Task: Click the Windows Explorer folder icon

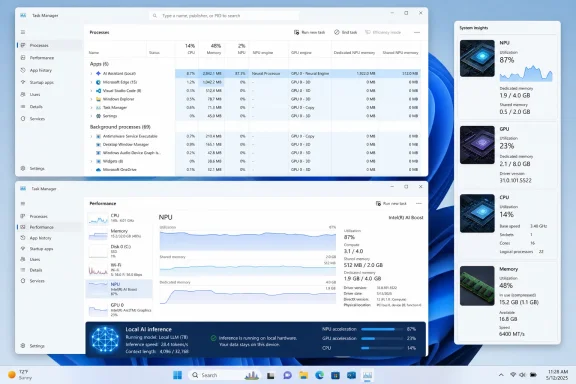Action: 98,99
